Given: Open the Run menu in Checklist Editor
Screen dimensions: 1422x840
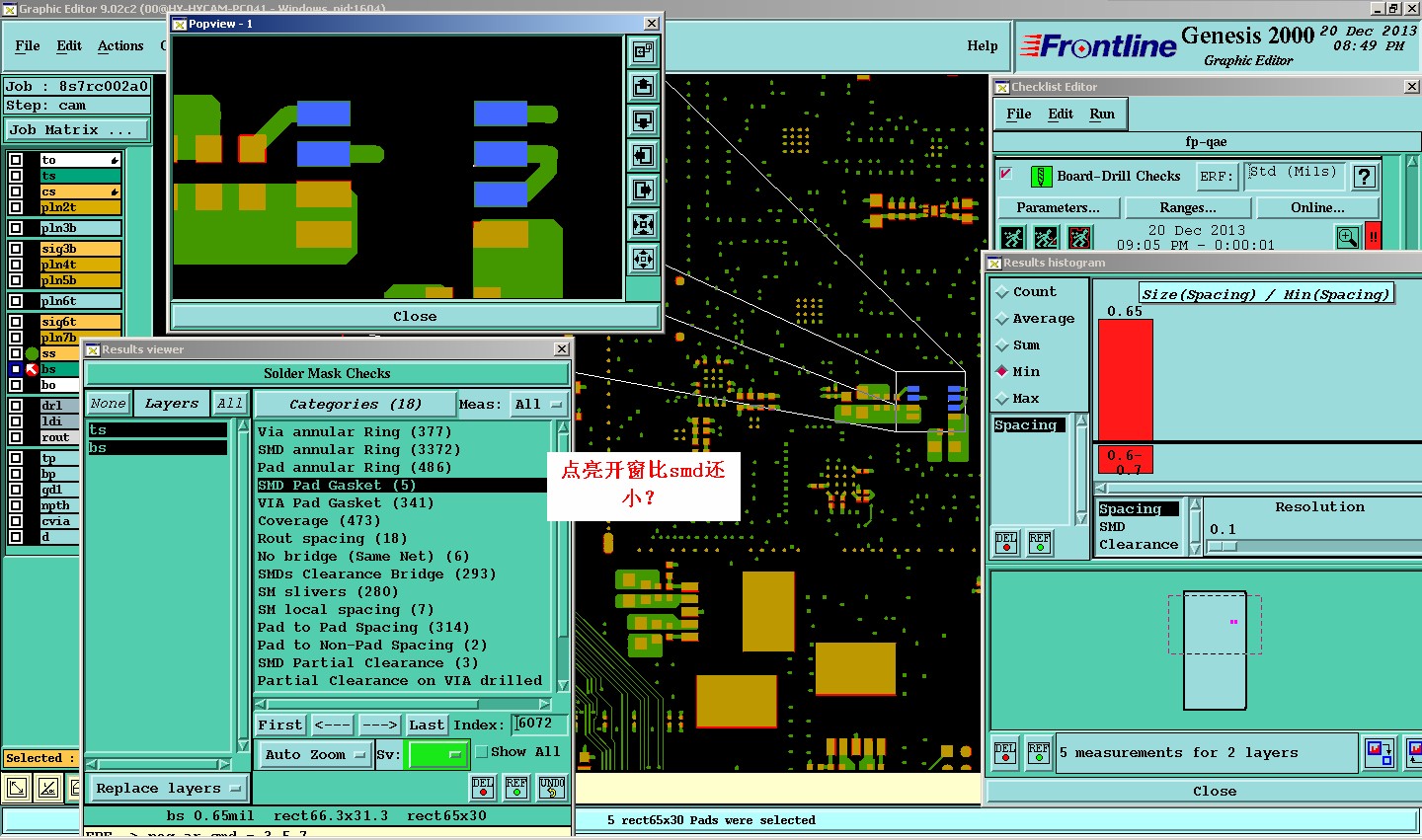Looking at the screenshot, I should [1102, 114].
